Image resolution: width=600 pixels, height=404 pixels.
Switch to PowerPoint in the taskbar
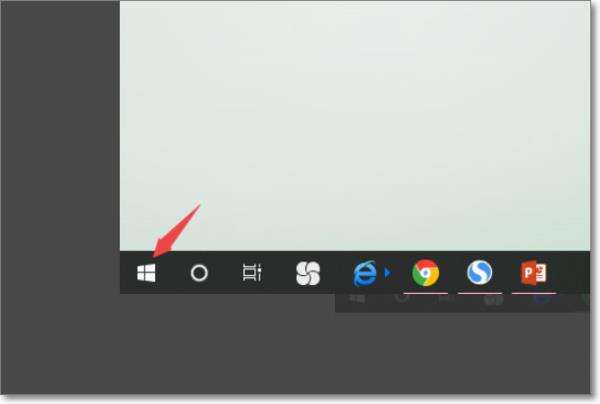click(x=534, y=273)
